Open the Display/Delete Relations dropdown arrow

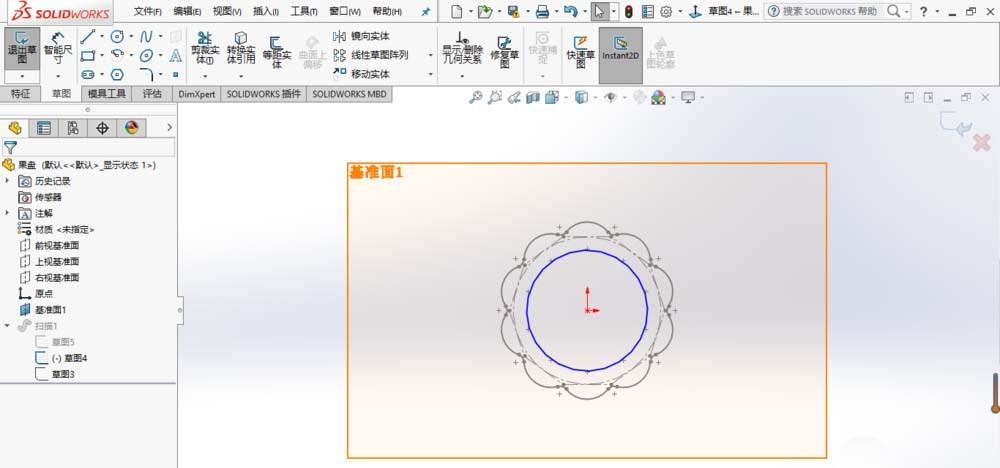(462, 76)
